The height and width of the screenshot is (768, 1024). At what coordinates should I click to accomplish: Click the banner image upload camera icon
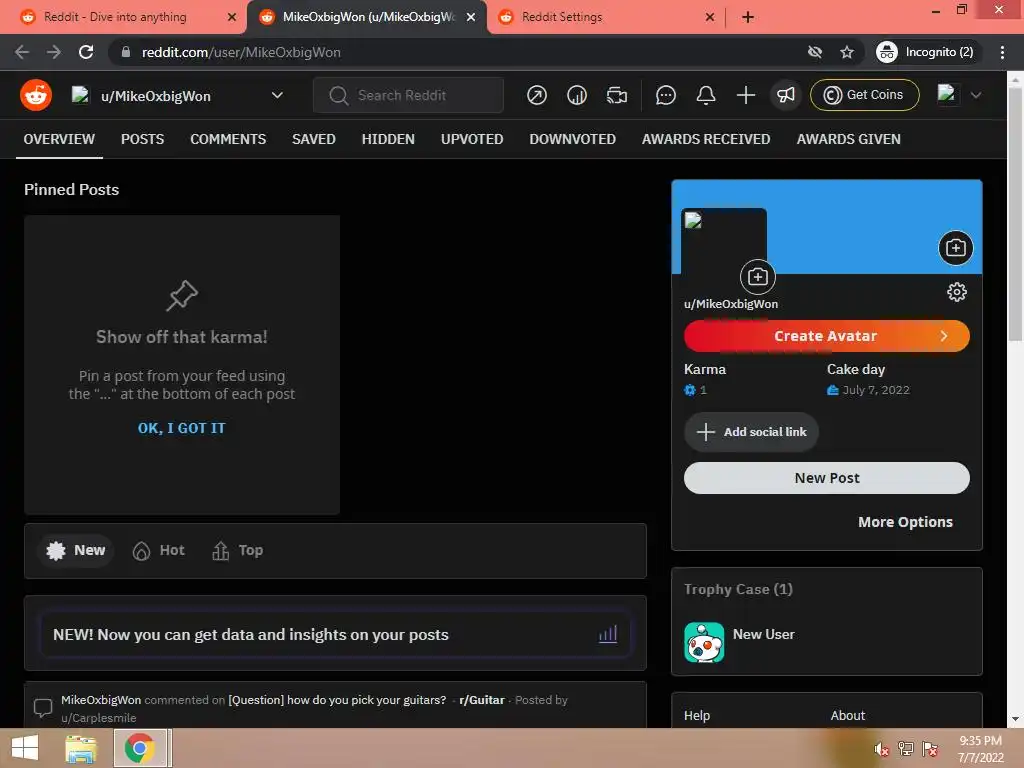point(956,248)
